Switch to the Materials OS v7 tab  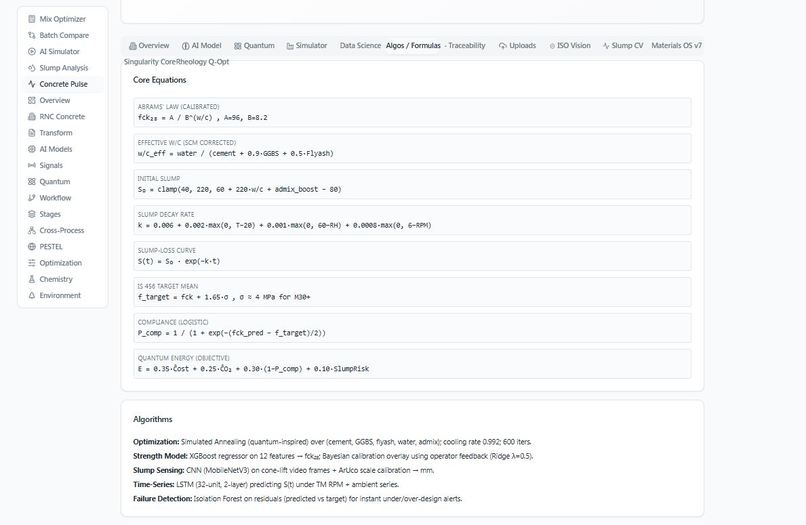(x=676, y=46)
